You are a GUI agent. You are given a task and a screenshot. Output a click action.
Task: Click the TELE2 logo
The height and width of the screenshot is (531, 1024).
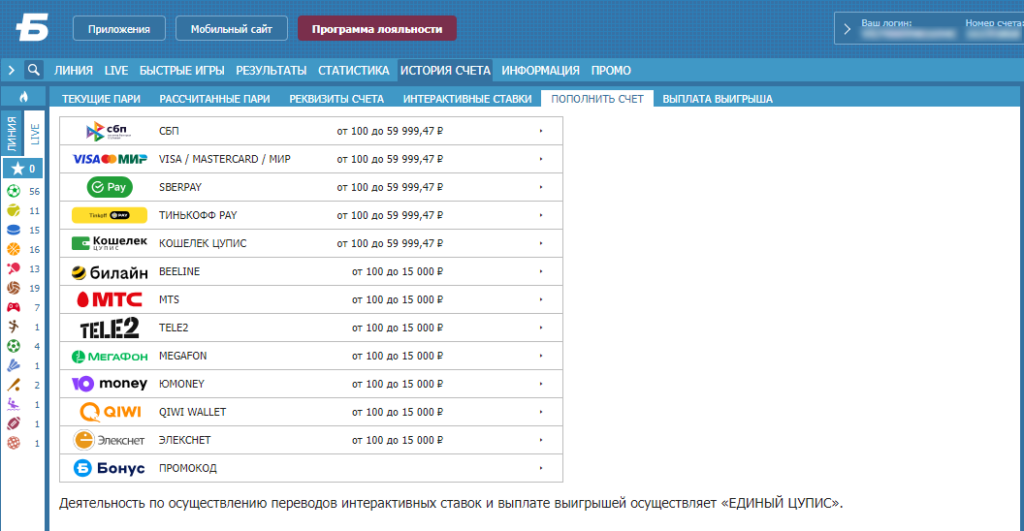109,328
